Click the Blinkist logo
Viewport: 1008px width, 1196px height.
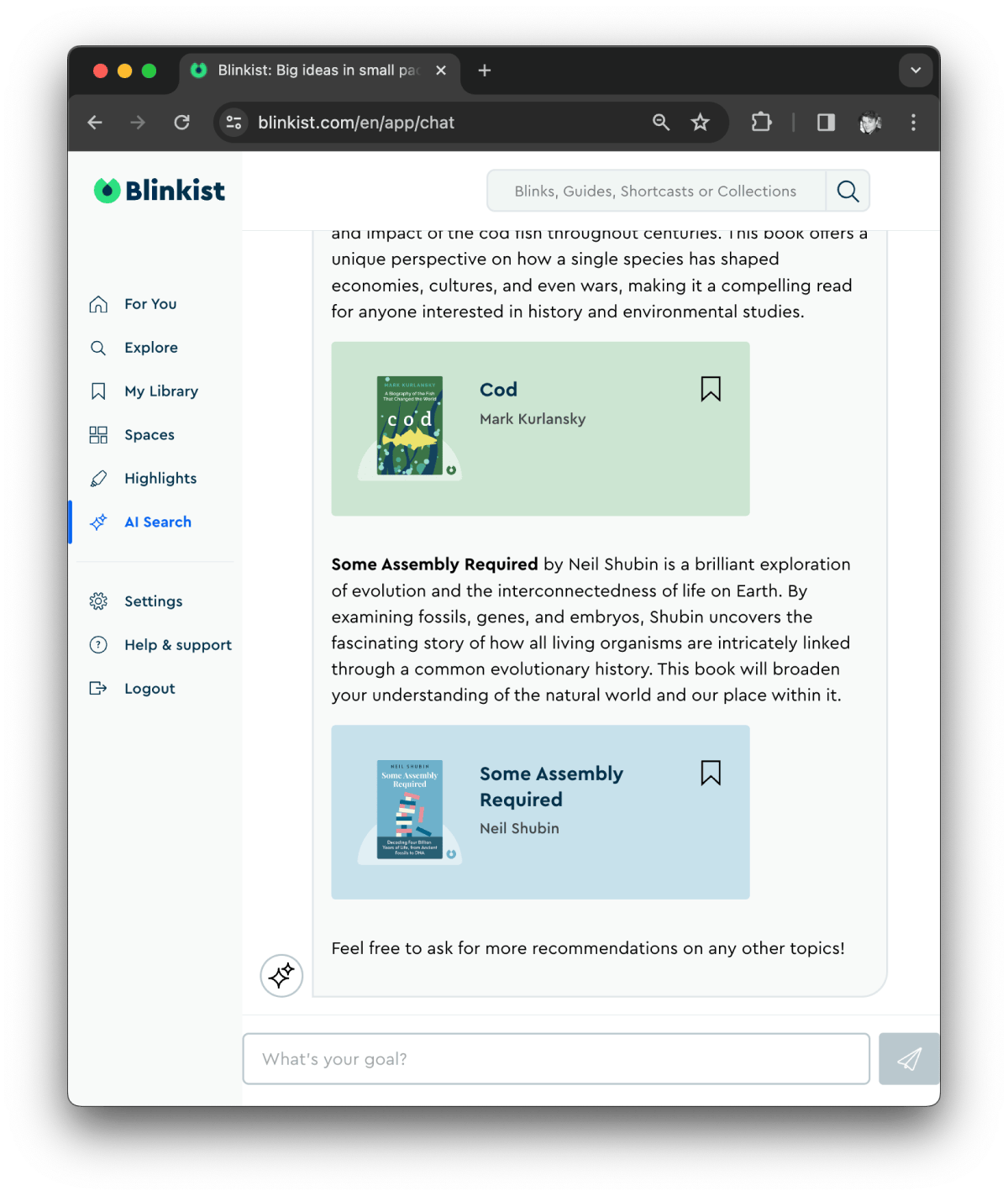(159, 191)
